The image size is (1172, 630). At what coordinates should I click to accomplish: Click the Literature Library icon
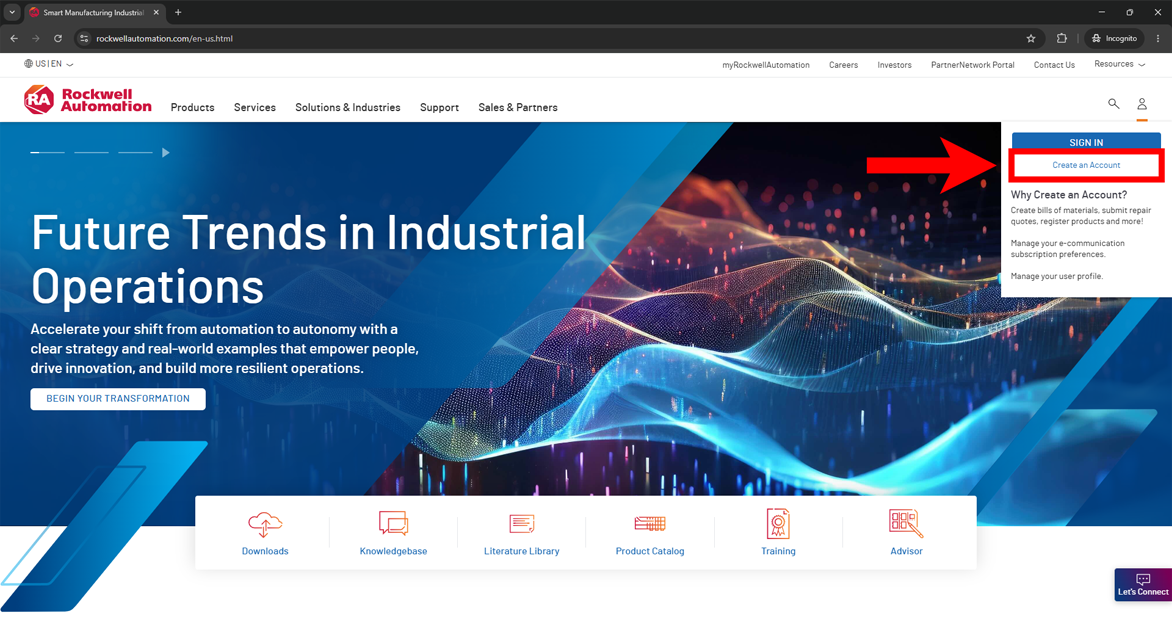522,523
